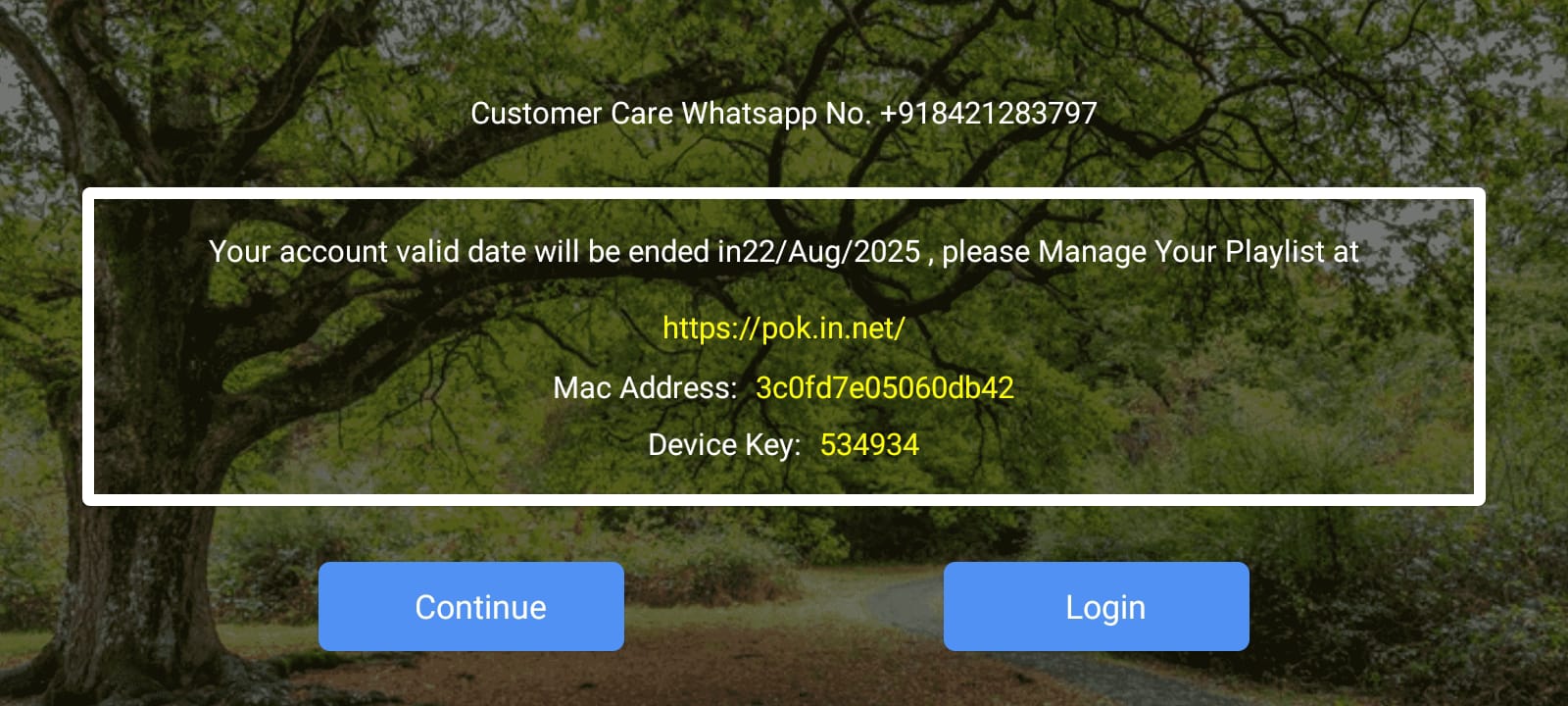
Task: Click the expiry date 22/Aug/2025
Action: click(x=831, y=252)
